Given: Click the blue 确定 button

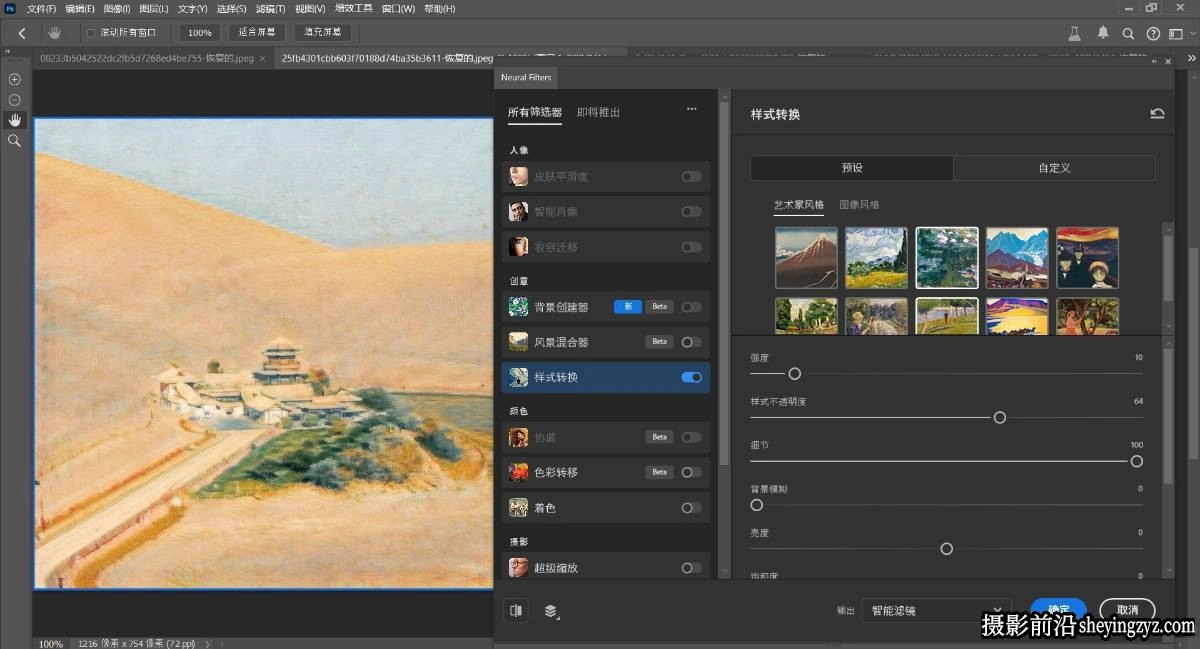Looking at the screenshot, I should (1058, 609).
